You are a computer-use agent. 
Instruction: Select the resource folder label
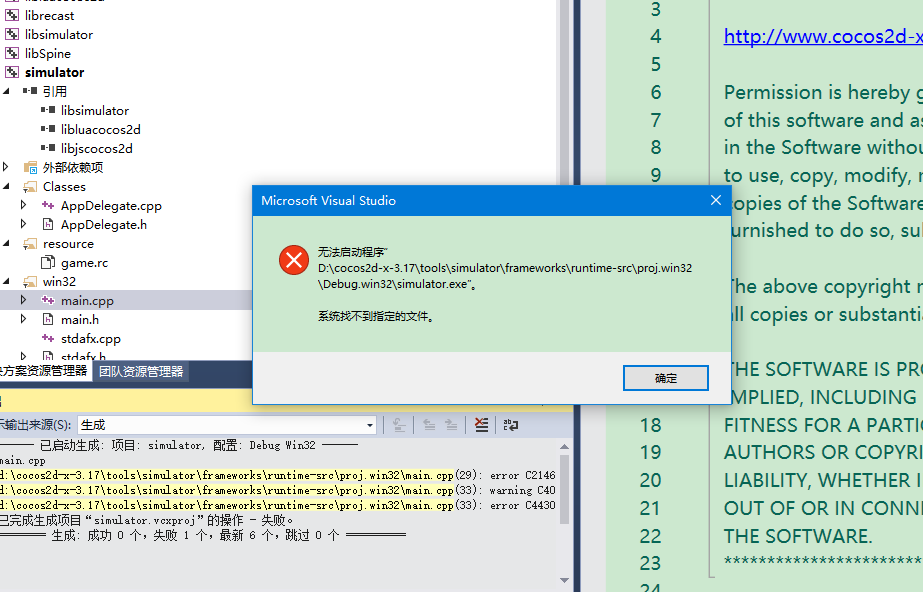(68, 244)
